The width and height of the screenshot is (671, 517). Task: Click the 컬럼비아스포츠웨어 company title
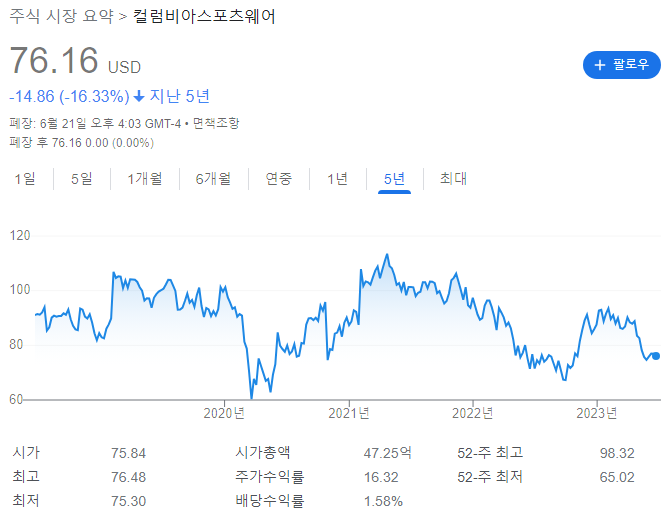204,17
